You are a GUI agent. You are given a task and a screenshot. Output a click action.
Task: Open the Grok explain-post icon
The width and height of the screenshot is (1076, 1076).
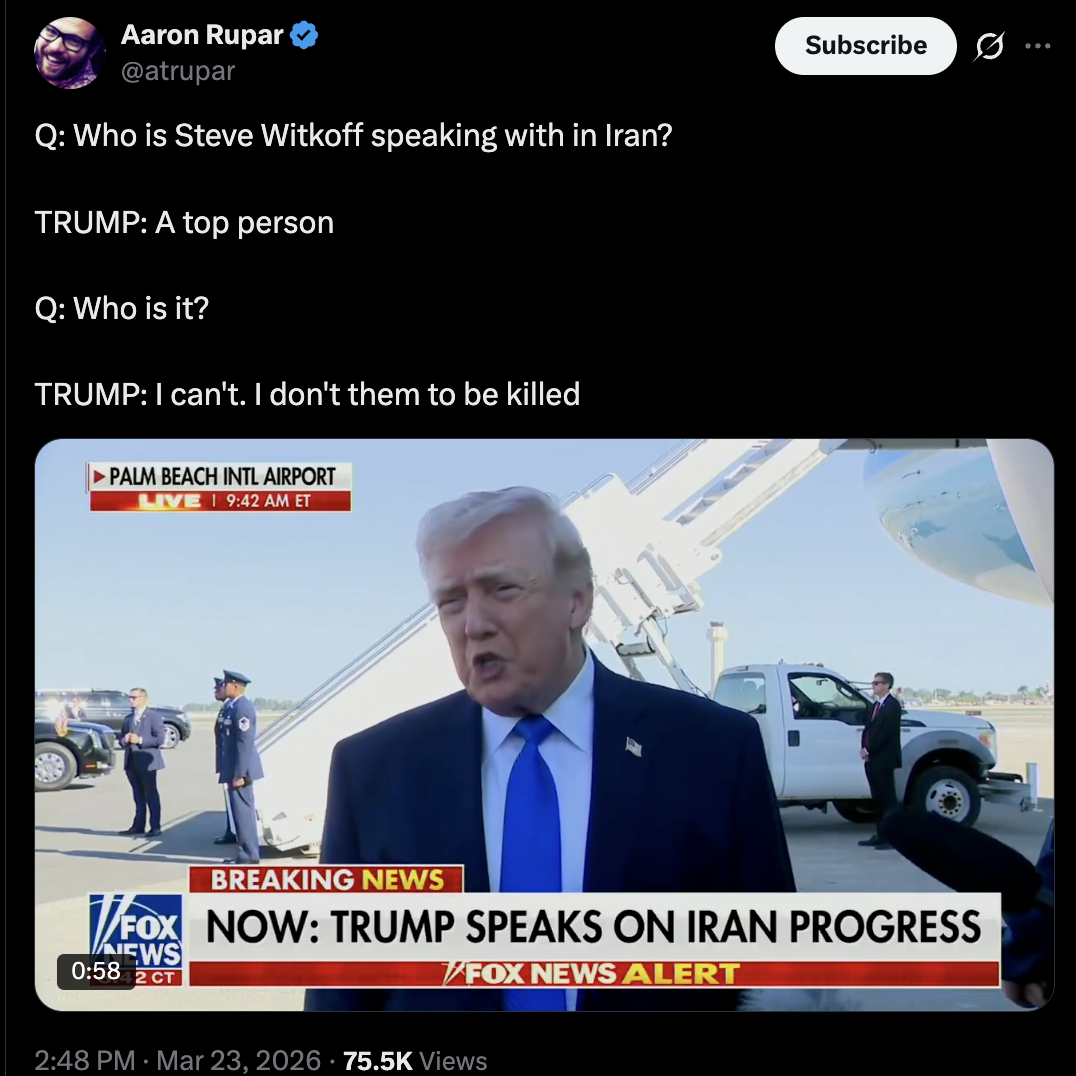point(989,46)
